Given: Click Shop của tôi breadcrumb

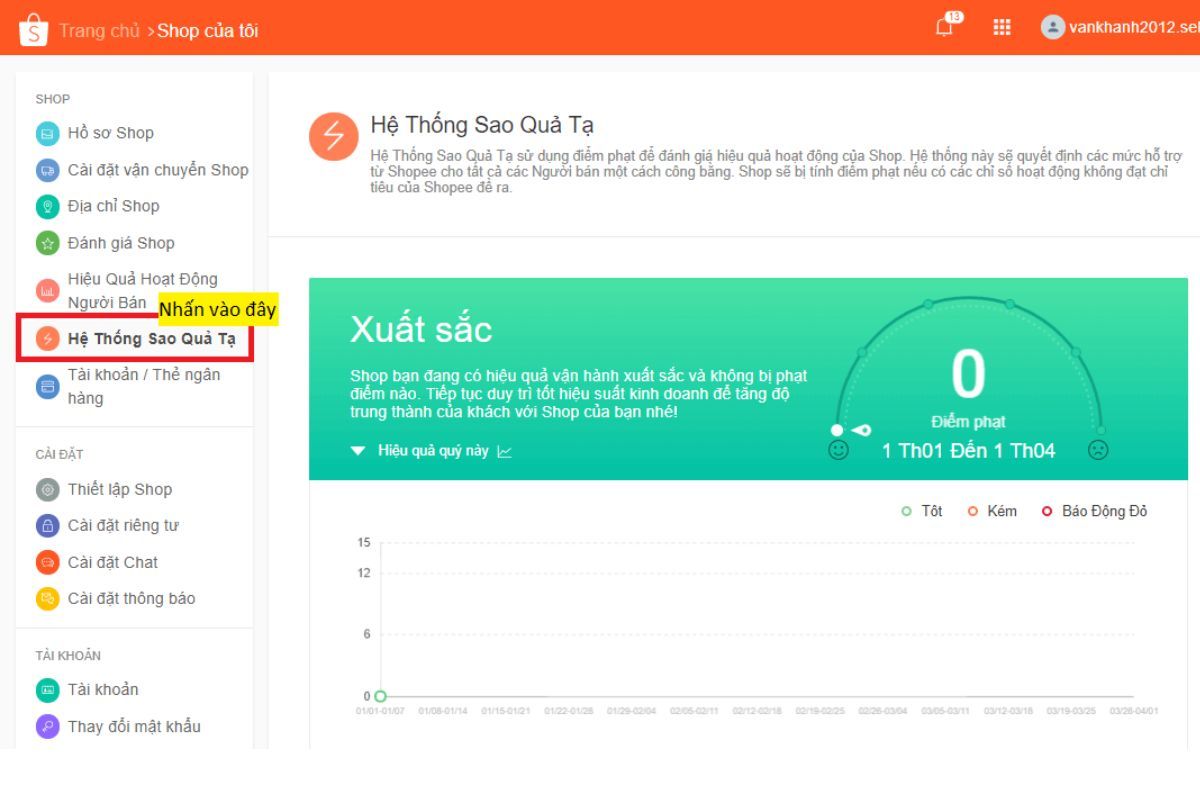Looking at the screenshot, I should 208,30.
